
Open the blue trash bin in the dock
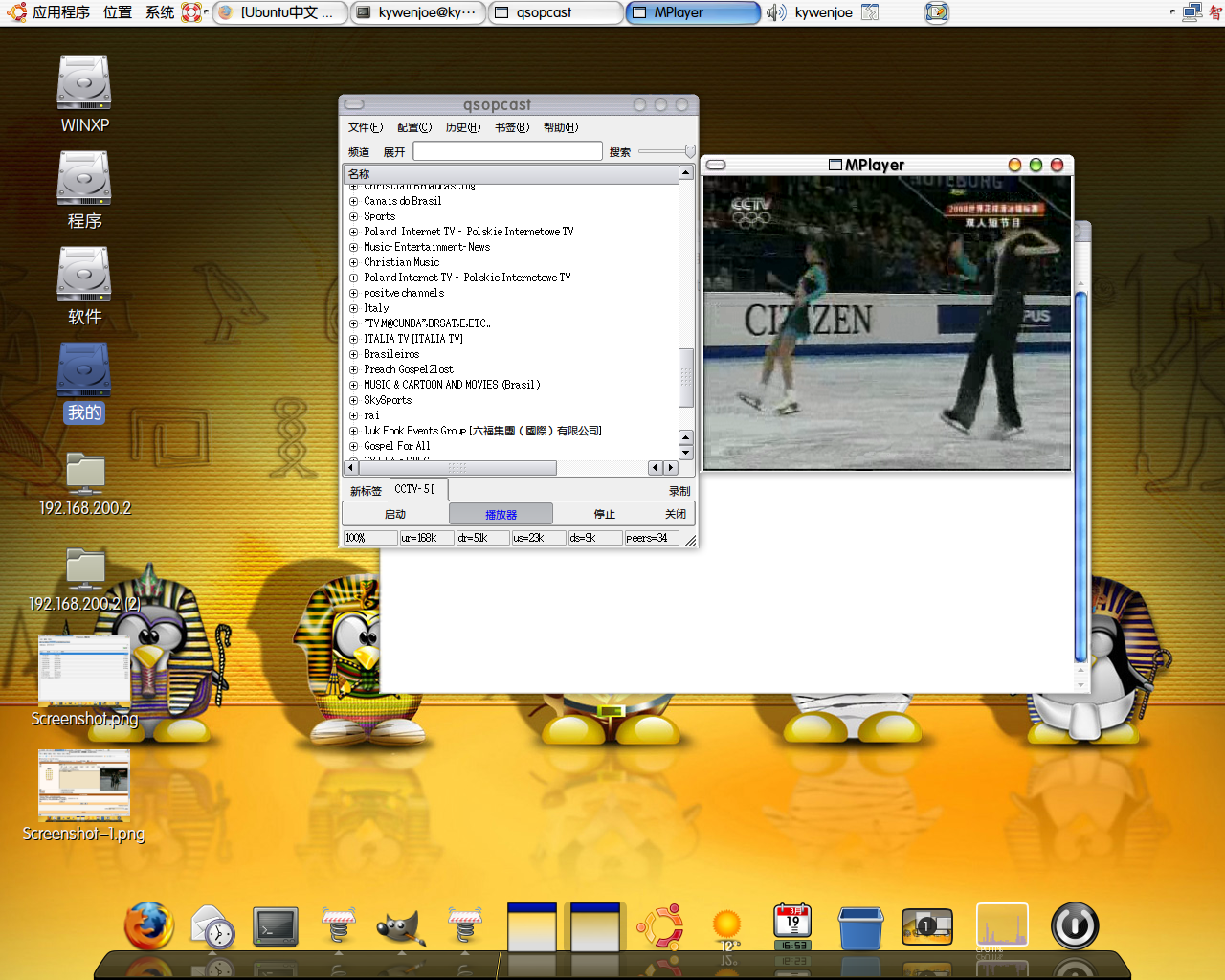coord(859,927)
